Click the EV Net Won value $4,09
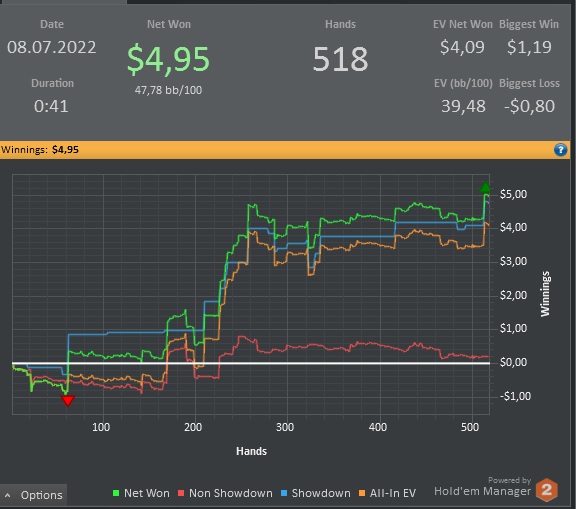This screenshot has width=576, height=509. coord(462,47)
